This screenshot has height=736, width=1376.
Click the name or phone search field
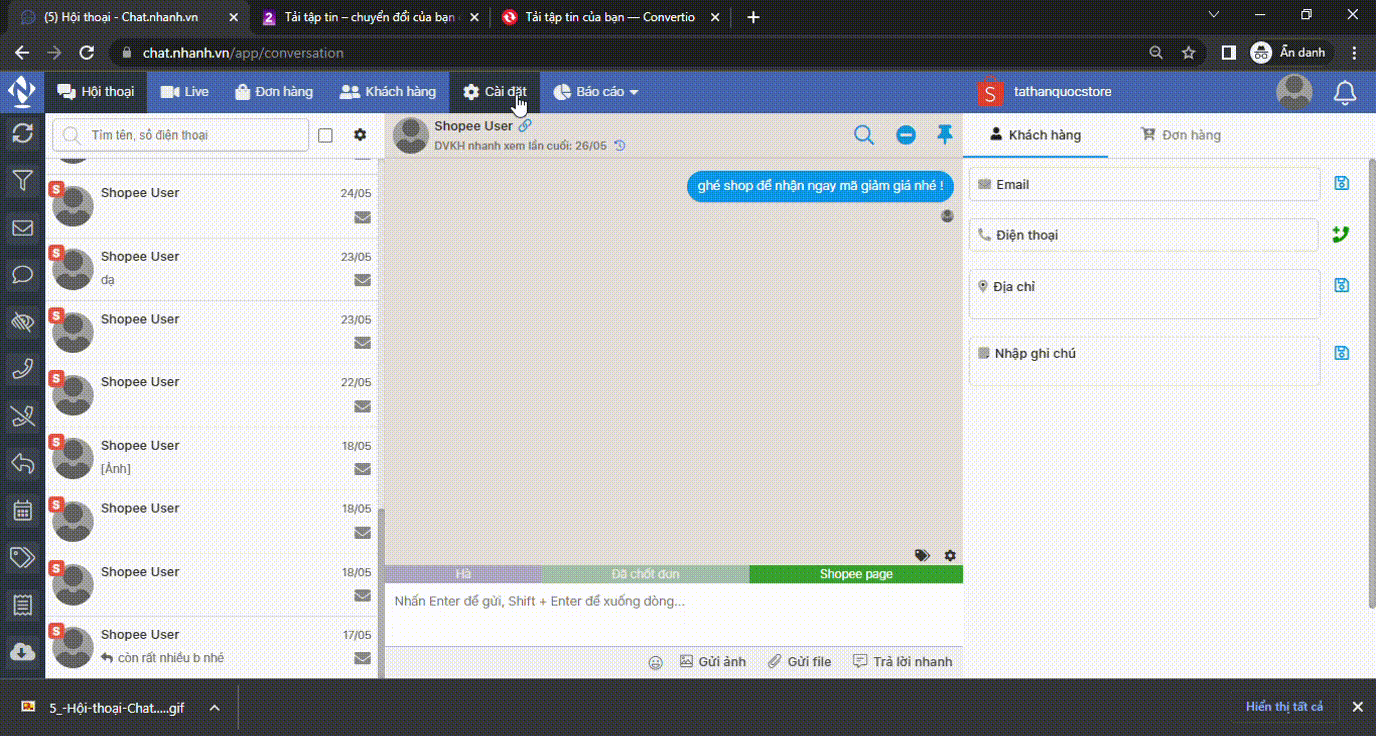tap(181, 135)
